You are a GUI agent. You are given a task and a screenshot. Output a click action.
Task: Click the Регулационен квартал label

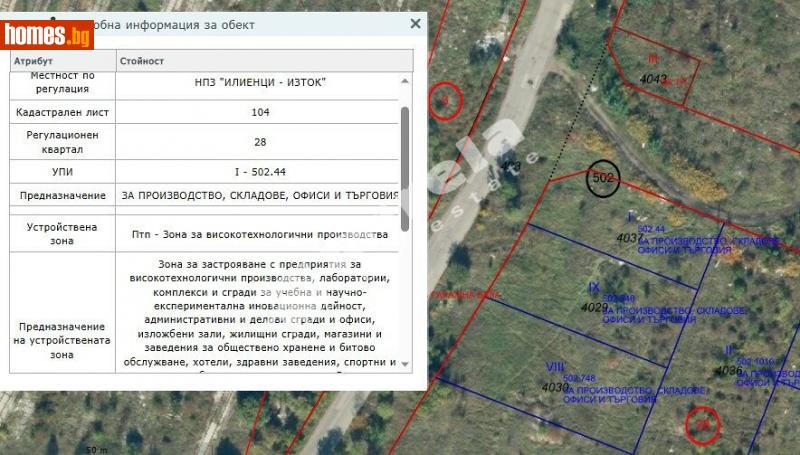point(62,142)
